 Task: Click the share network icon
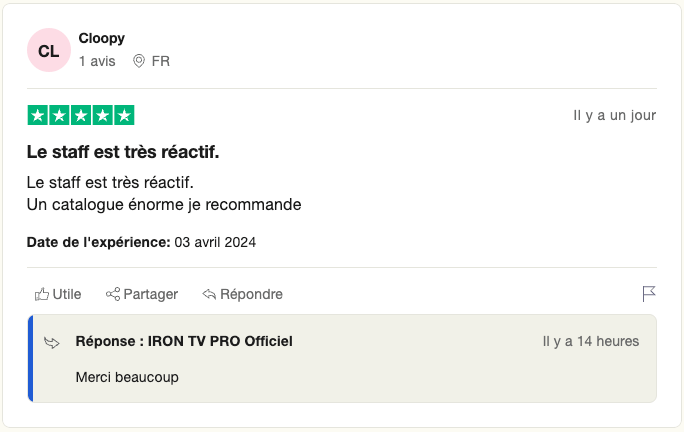click(x=113, y=294)
